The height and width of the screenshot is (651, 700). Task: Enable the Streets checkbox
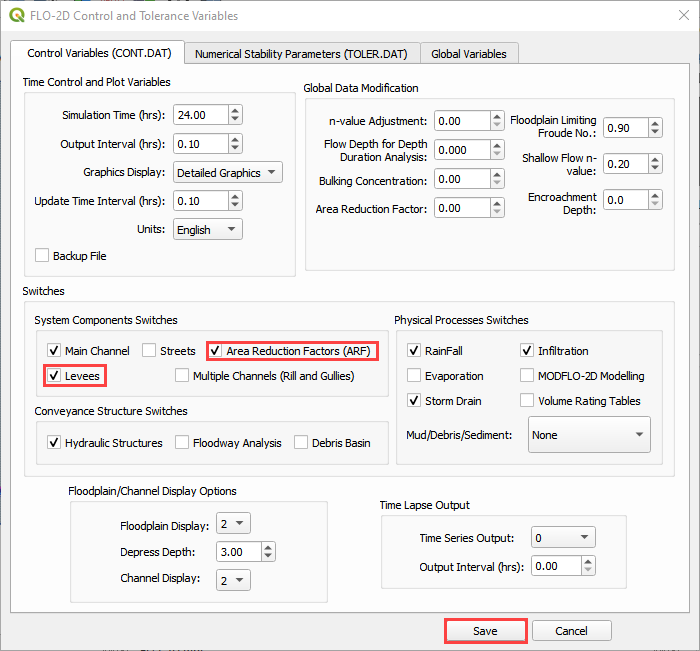pyautogui.click(x=149, y=351)
